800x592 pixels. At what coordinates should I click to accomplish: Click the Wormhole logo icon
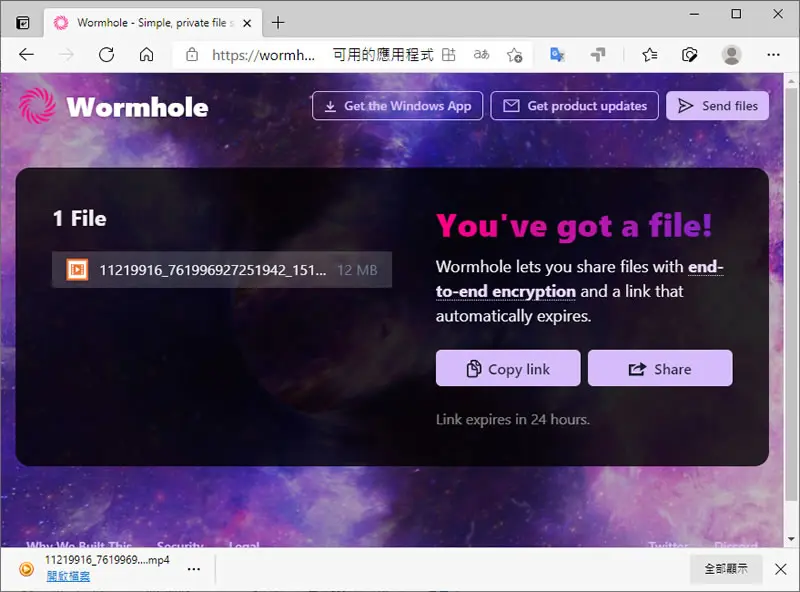pos(37,106)
